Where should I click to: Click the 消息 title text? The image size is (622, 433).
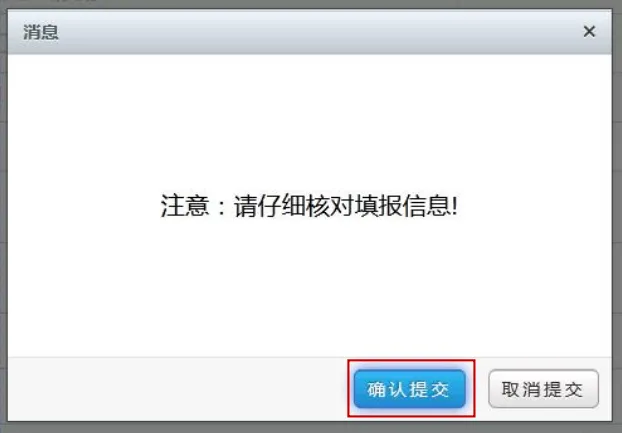click(40, 32)
